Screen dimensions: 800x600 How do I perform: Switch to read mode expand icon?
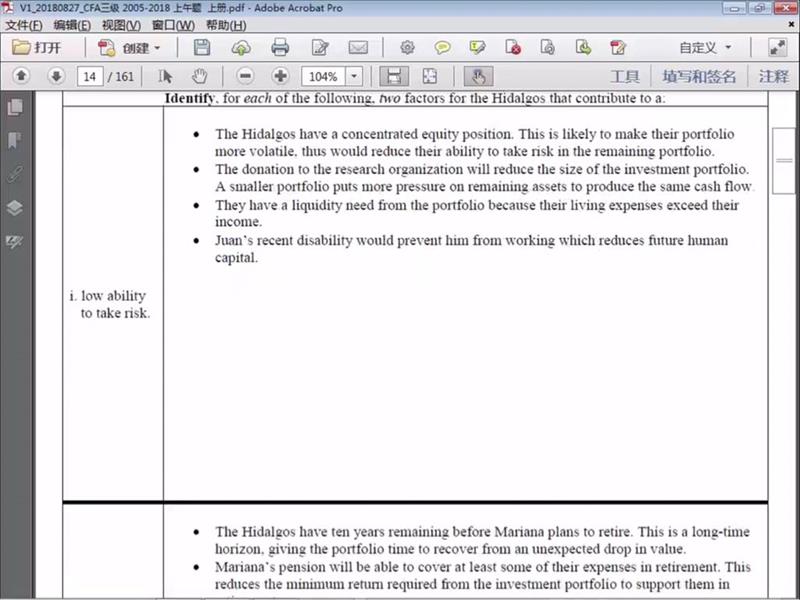778,48
